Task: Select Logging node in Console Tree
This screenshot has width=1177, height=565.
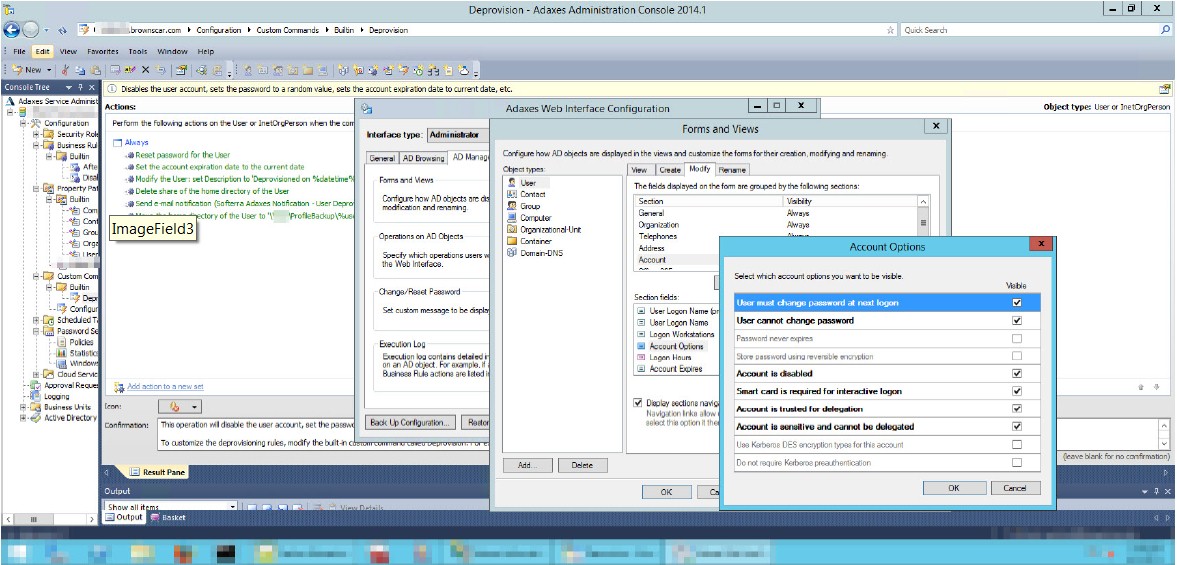Action: (x=56, y=396)
